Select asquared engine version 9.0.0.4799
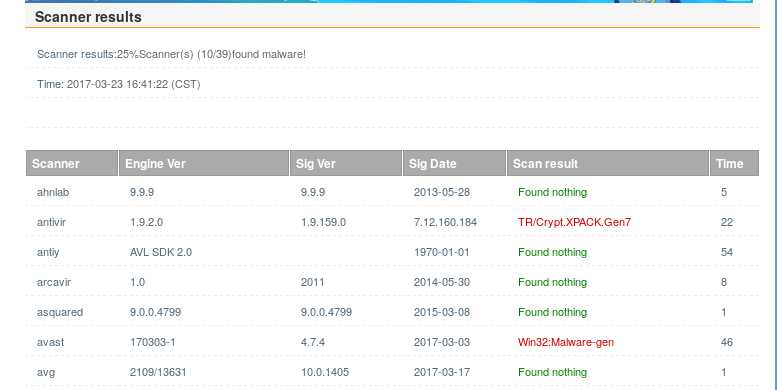The image size is (777, 390). point(155,312)
